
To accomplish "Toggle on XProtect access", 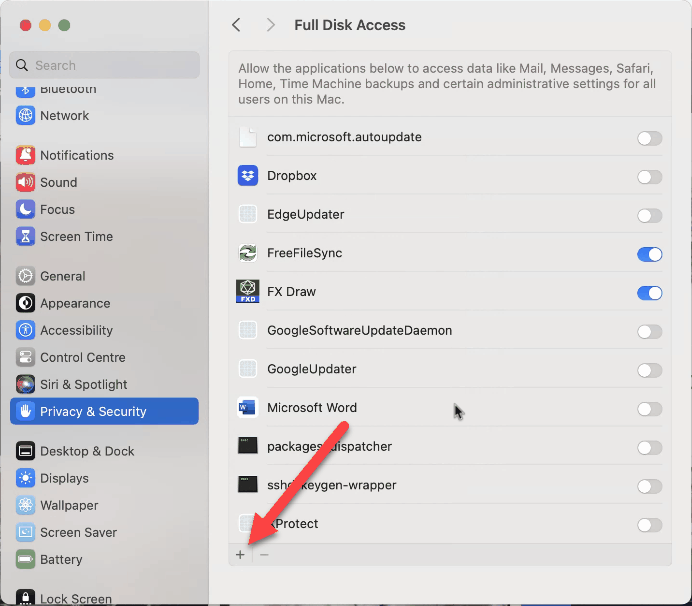I will (x=649, y=525).
